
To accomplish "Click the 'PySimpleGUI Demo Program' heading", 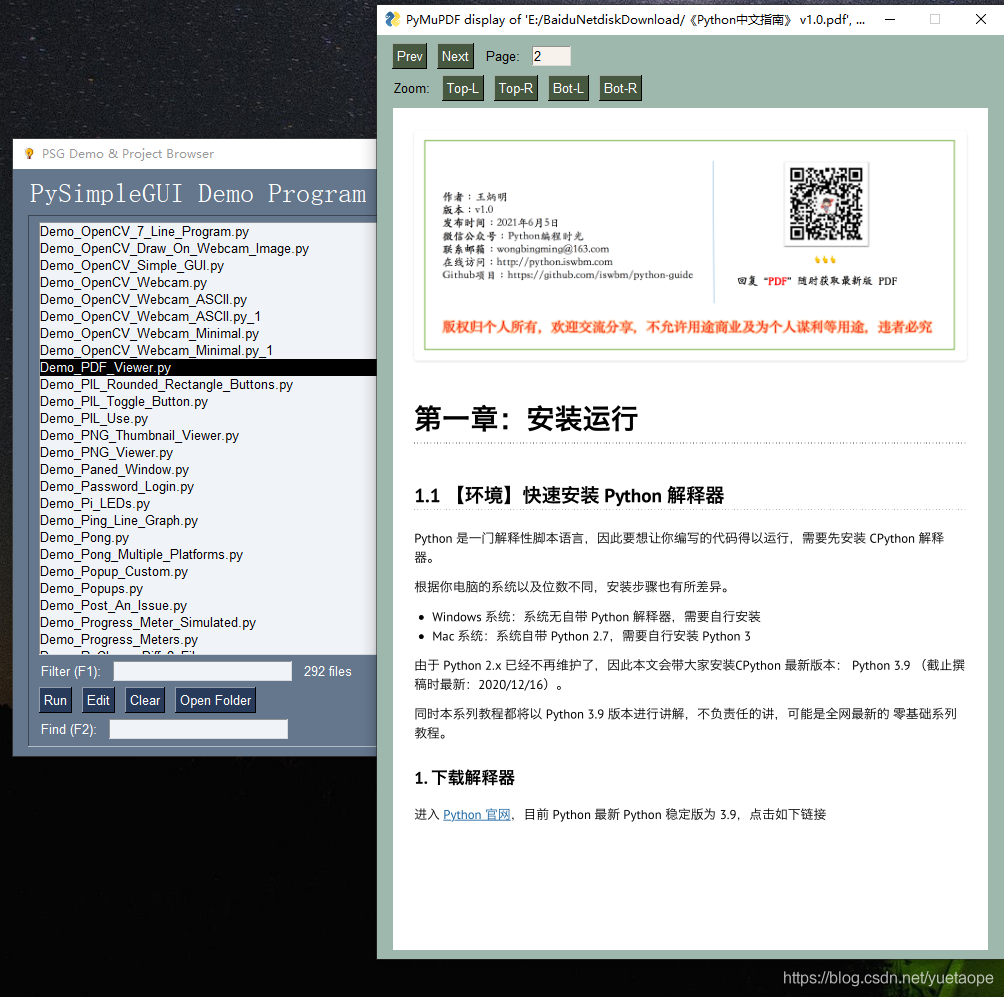I will point(198,193).
